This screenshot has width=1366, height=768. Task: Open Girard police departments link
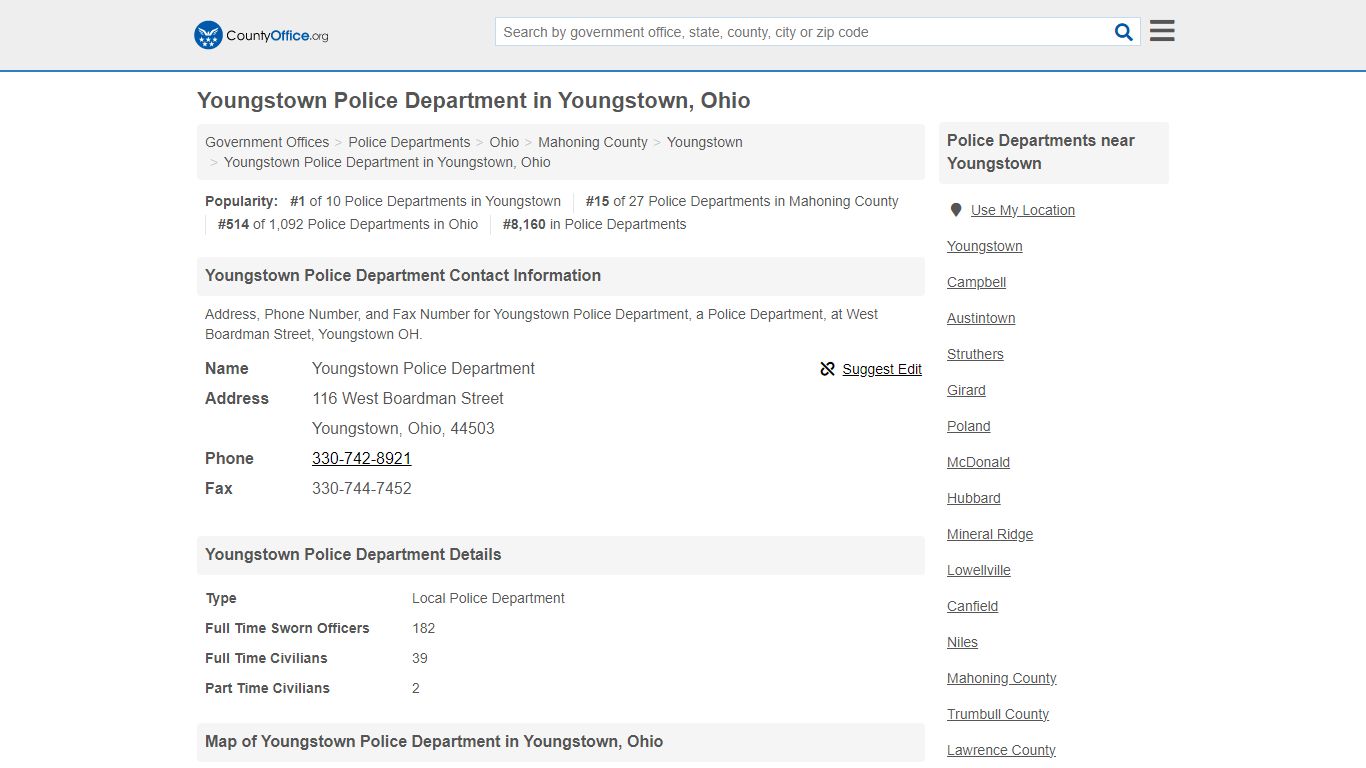point(967,390)
